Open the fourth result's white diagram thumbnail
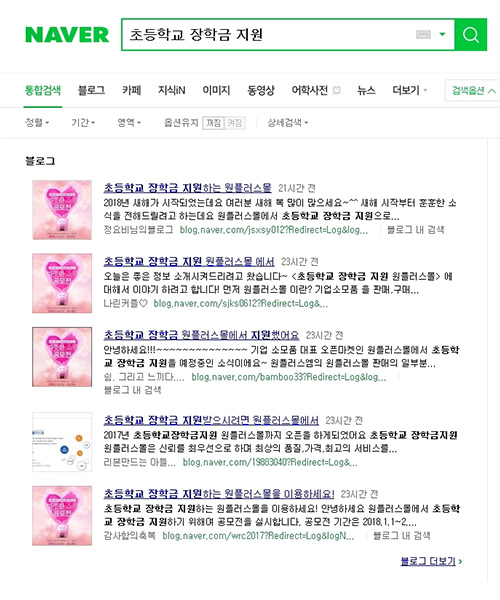The height and width of the screenshot is (600, 500). (62, 442)
